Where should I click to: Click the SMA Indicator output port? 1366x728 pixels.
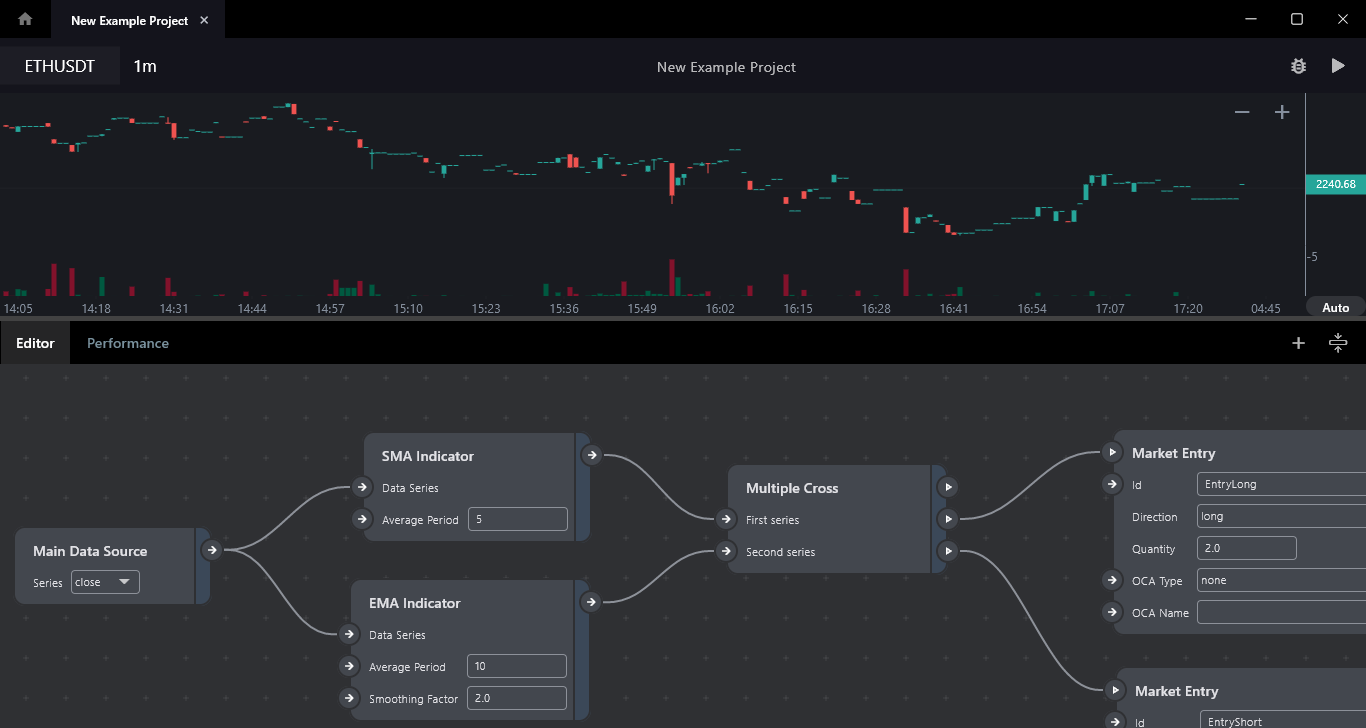tap(591, 455)
